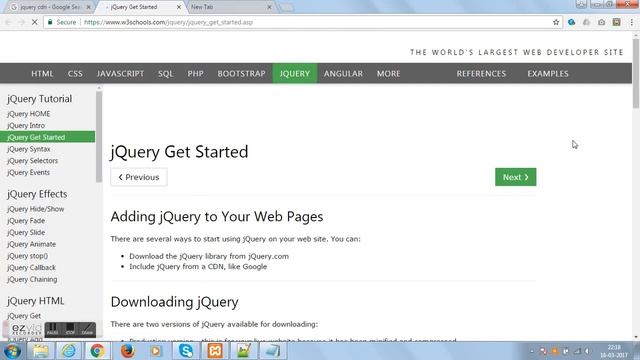Open the media player taskbar icon
Viewport: 640px width, 360px height.
(x=156, y=351)
